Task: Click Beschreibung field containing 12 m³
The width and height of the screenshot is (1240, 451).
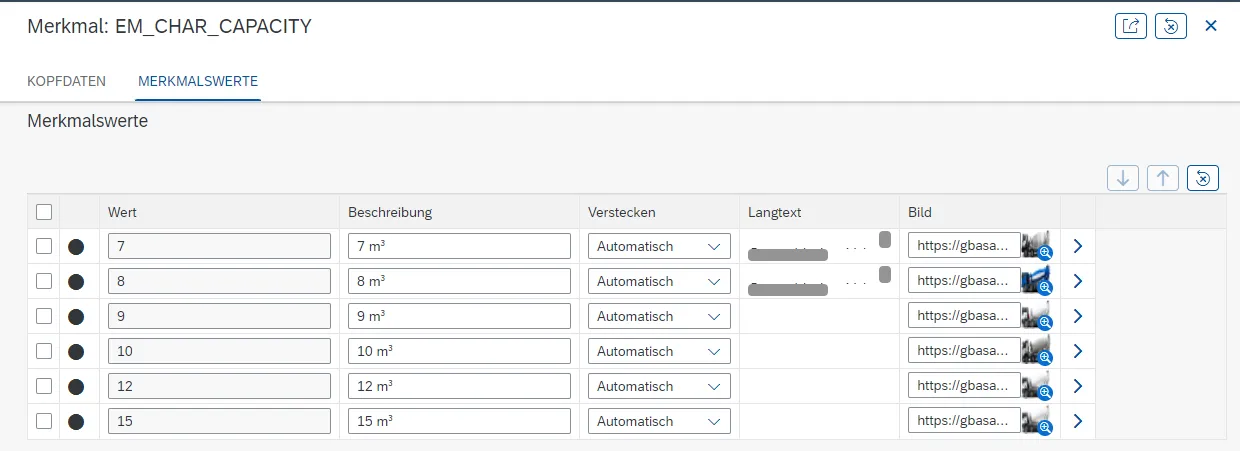Action: (459, 387)
